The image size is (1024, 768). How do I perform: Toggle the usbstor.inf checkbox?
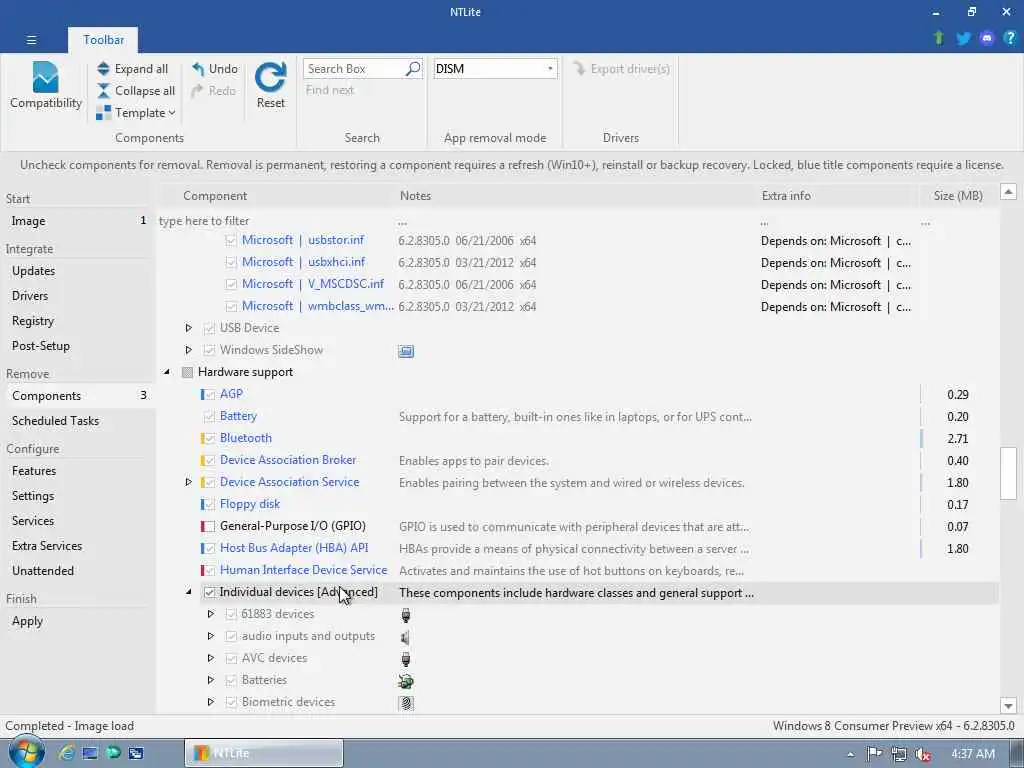(231, 240)
